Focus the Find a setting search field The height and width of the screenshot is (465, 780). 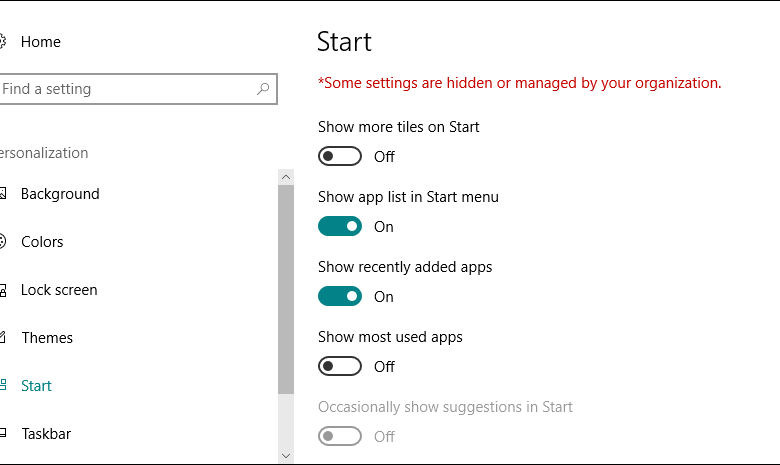(x=125, y=89)
